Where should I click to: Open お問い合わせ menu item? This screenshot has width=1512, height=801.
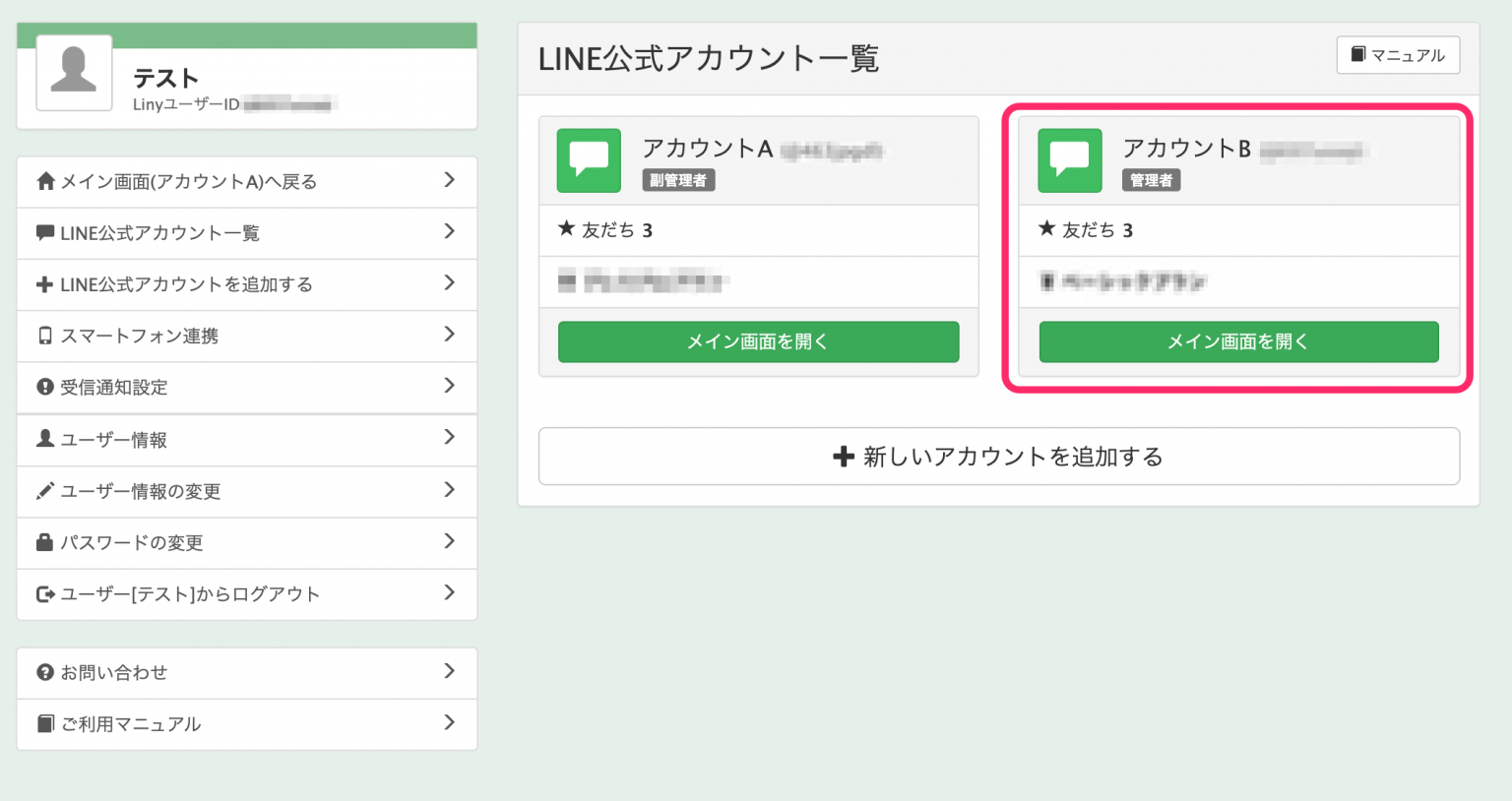pos(247,673)
